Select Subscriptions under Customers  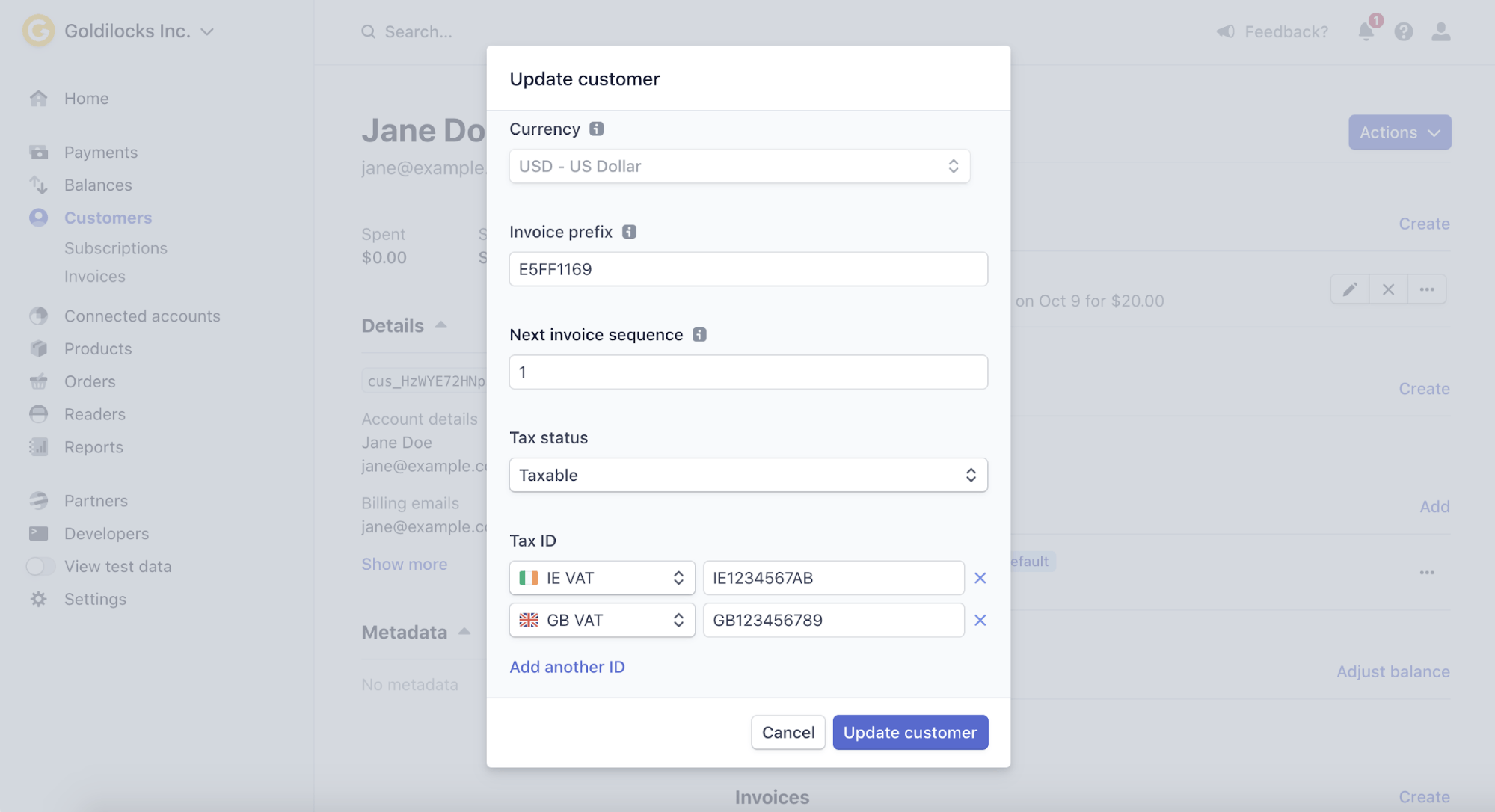click(x=116, y=247)
